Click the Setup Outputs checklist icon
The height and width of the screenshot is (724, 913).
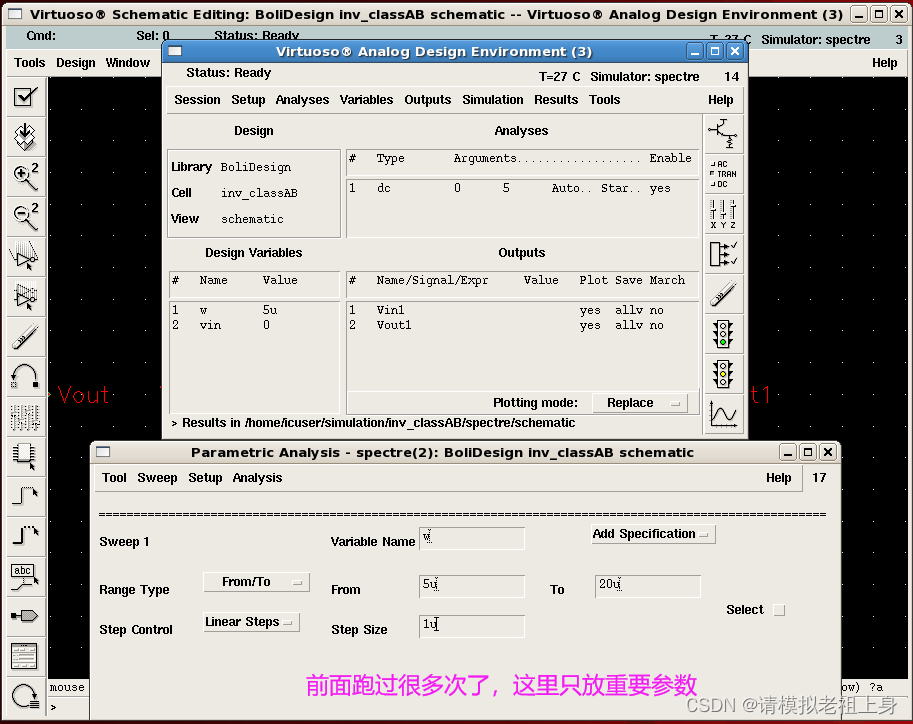723,254
